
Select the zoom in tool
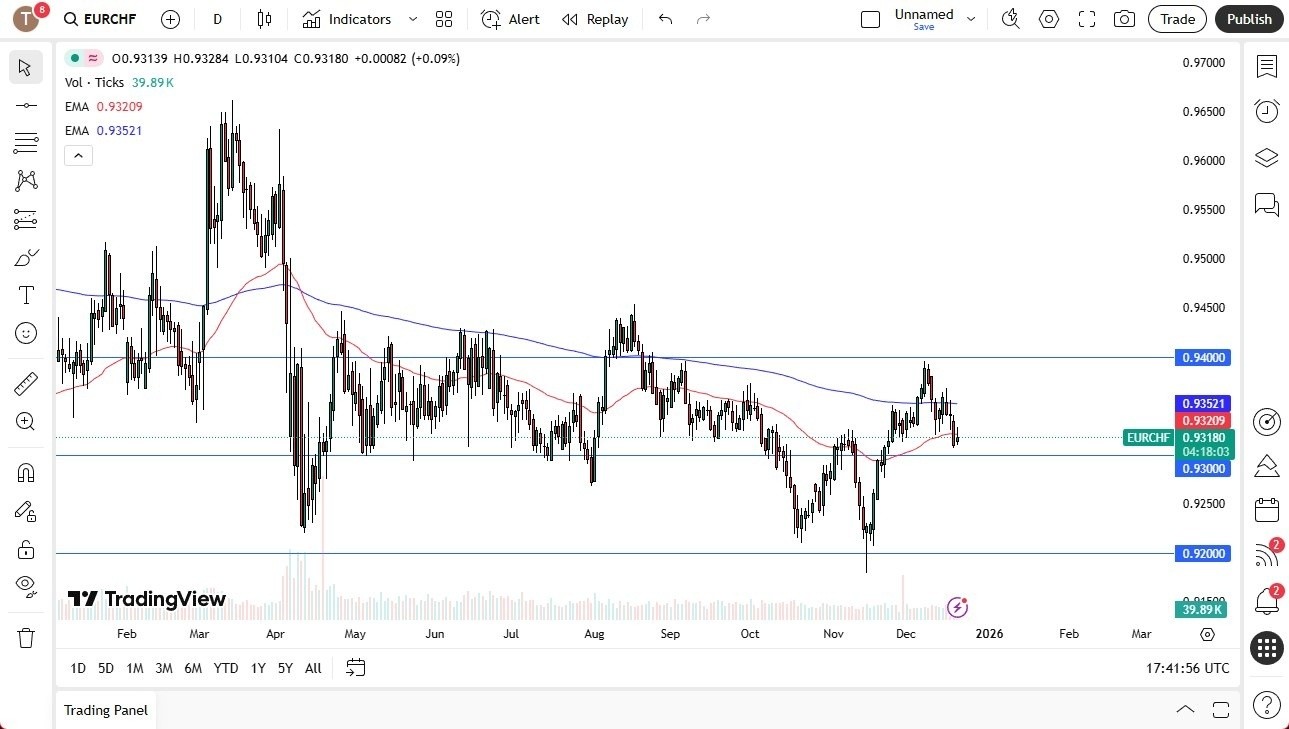[26, 422]
